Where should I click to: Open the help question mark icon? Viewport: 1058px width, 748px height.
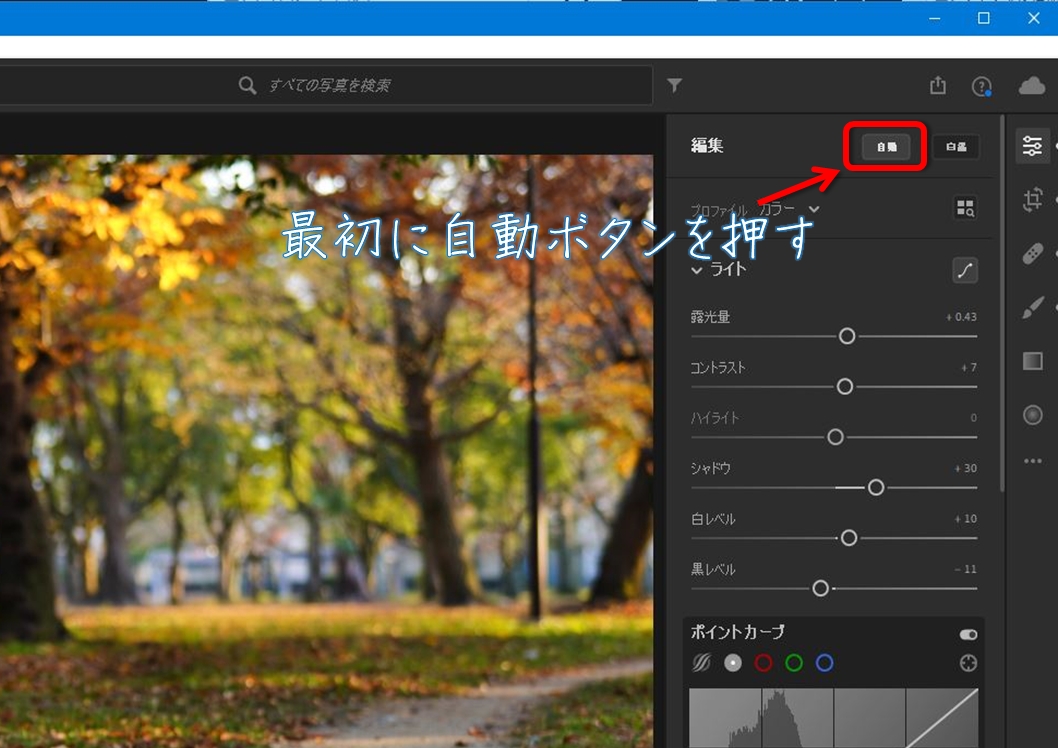tap(982, 87)
